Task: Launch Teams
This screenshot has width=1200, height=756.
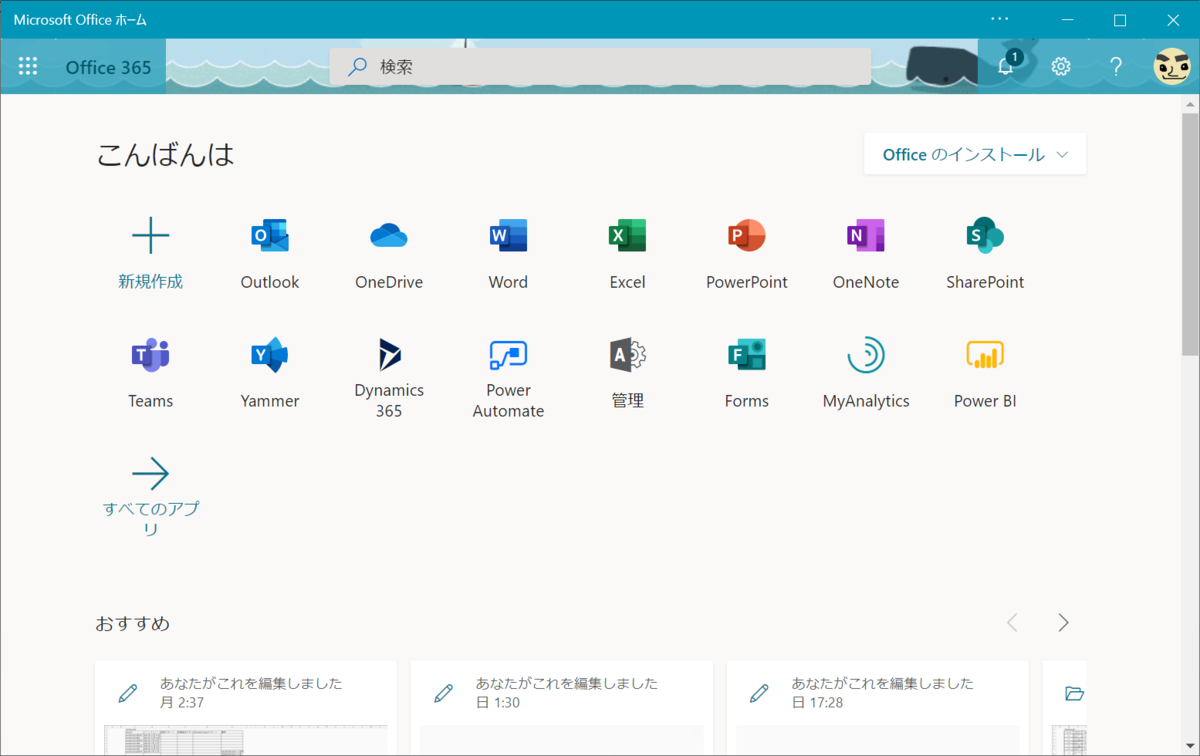Action: pos(151,374)
